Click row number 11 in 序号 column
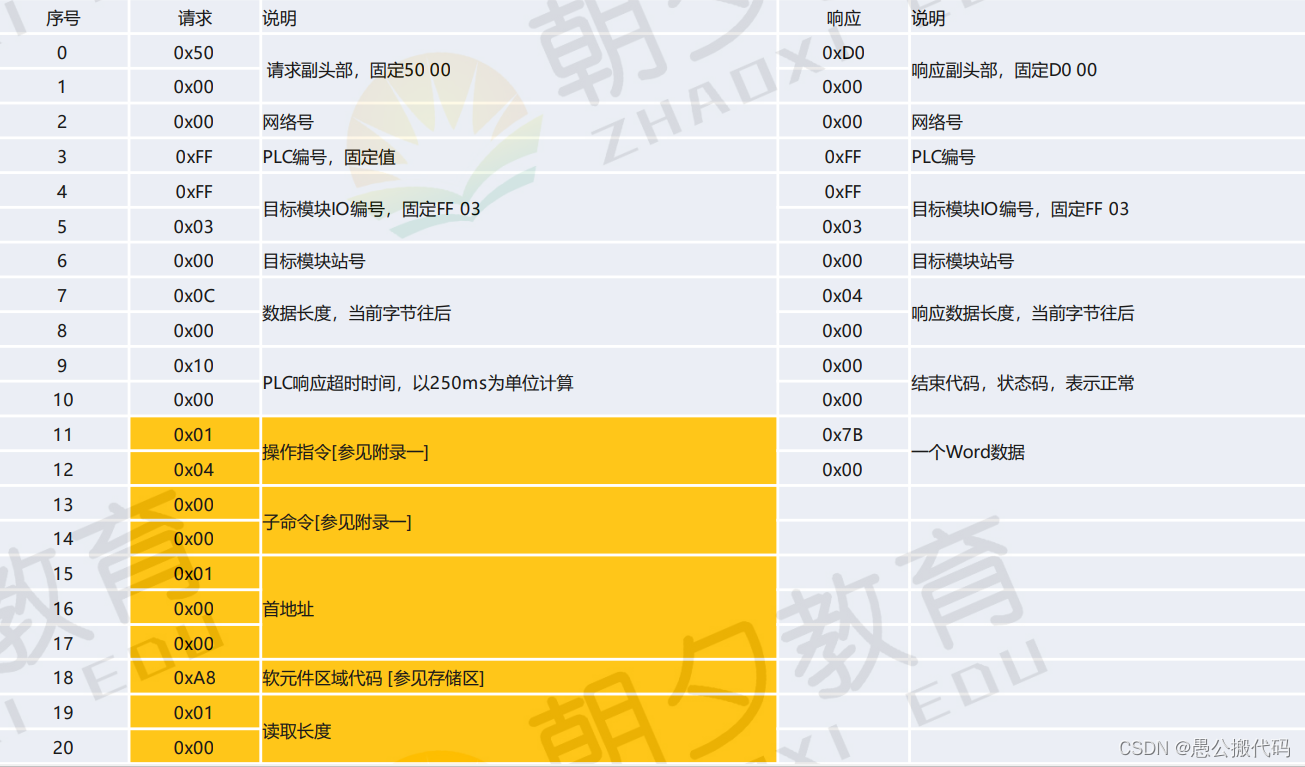The height and width of the screenshot is (767, 1305). pyautogui.click(x=63, y=435)
